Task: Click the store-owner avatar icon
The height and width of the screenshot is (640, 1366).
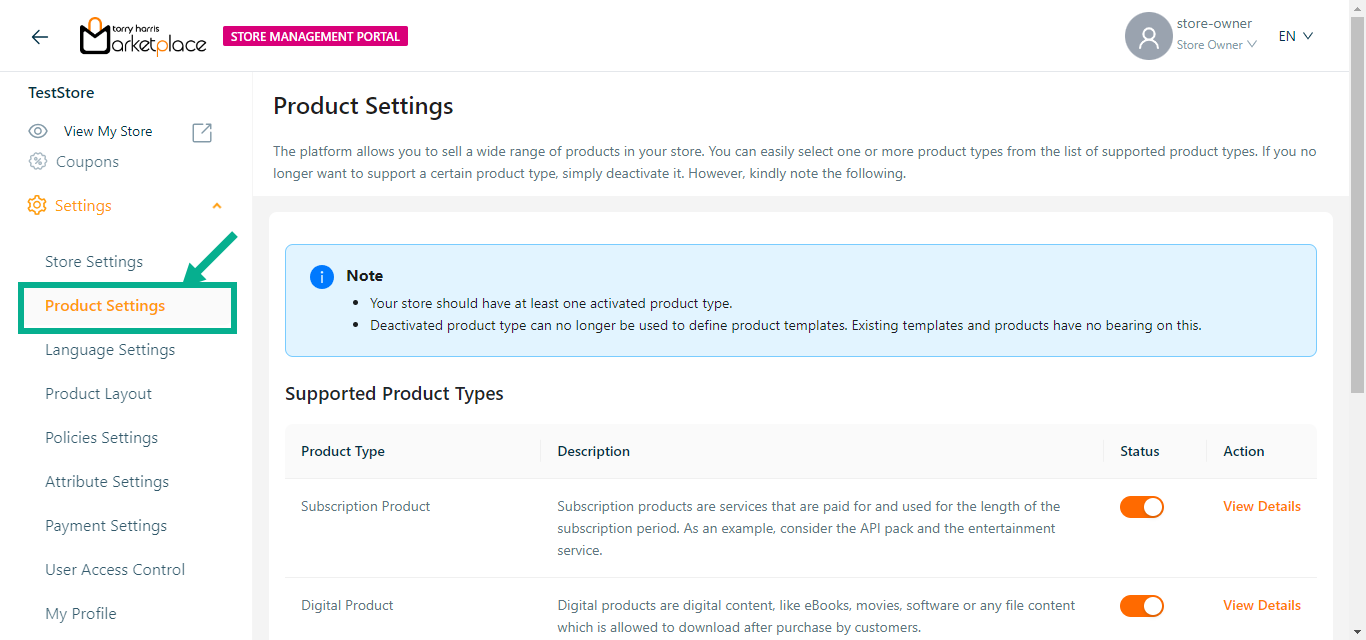Action: click(1148, 37)
